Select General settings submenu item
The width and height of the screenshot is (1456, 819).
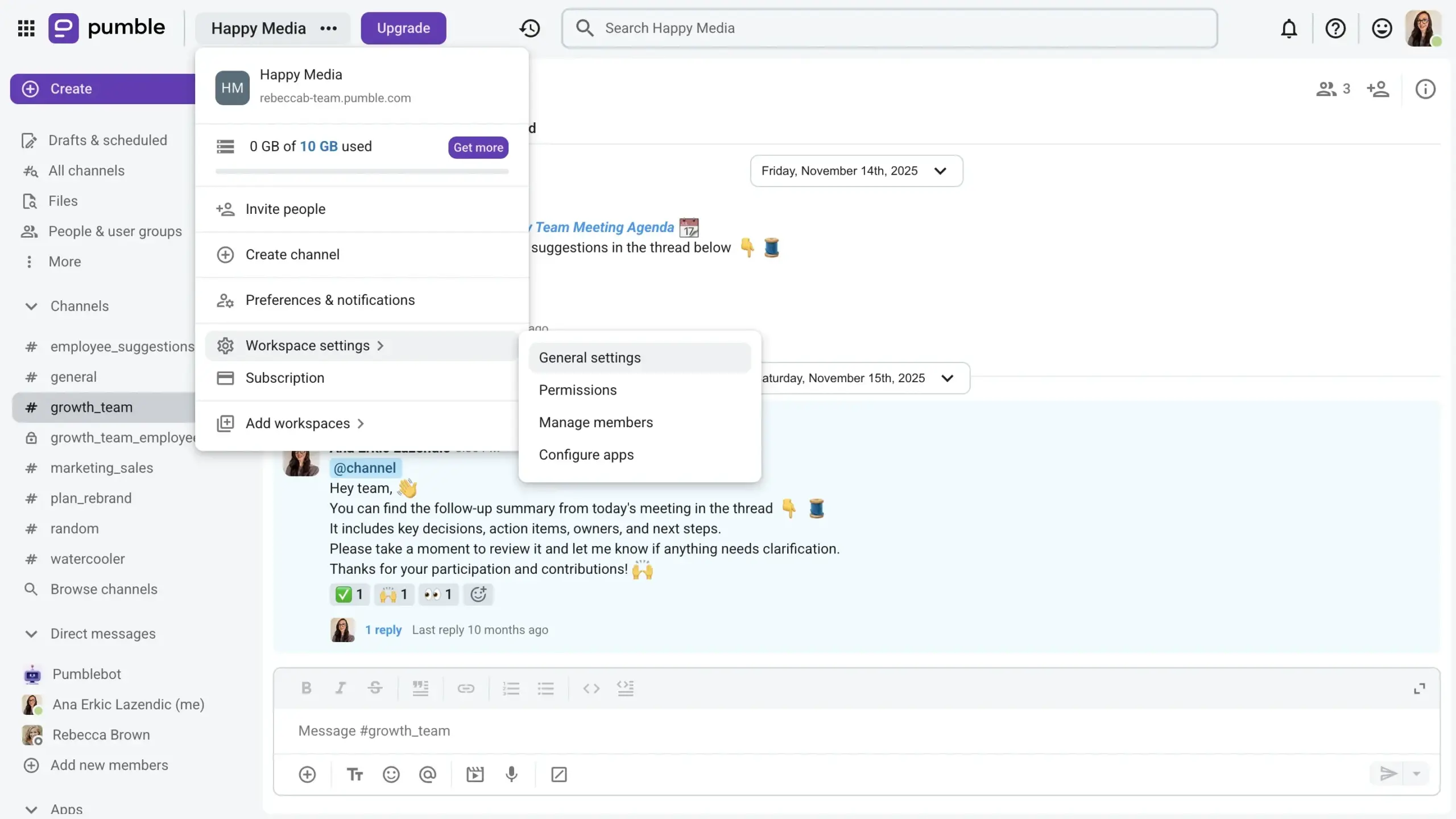(x=639, y=358)
